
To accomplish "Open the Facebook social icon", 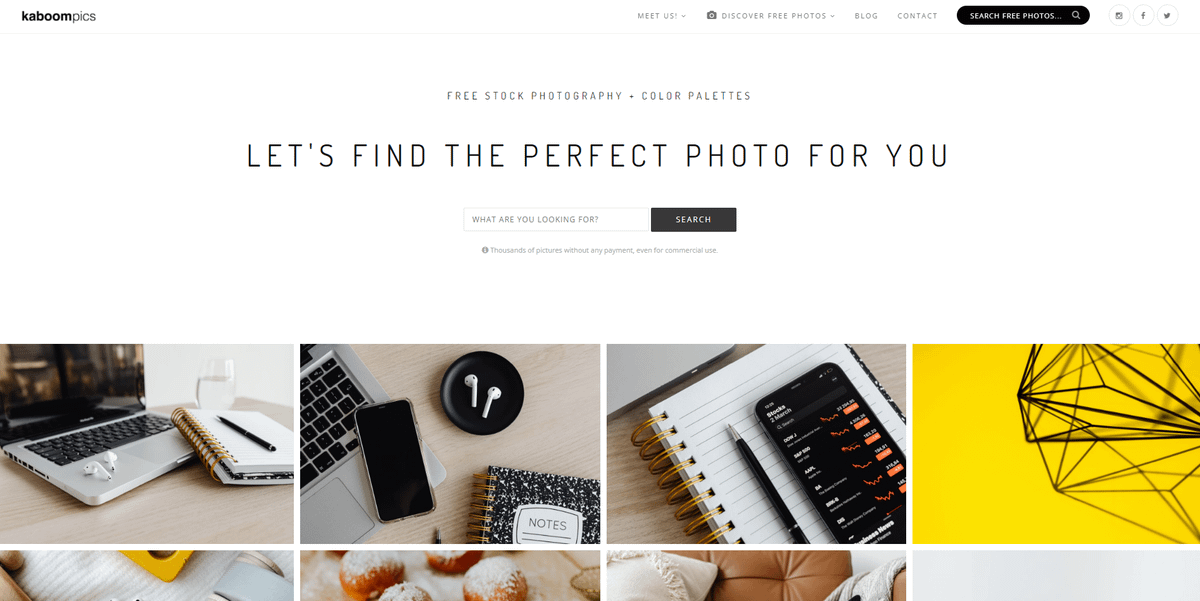I will [x=1143, y=15].
